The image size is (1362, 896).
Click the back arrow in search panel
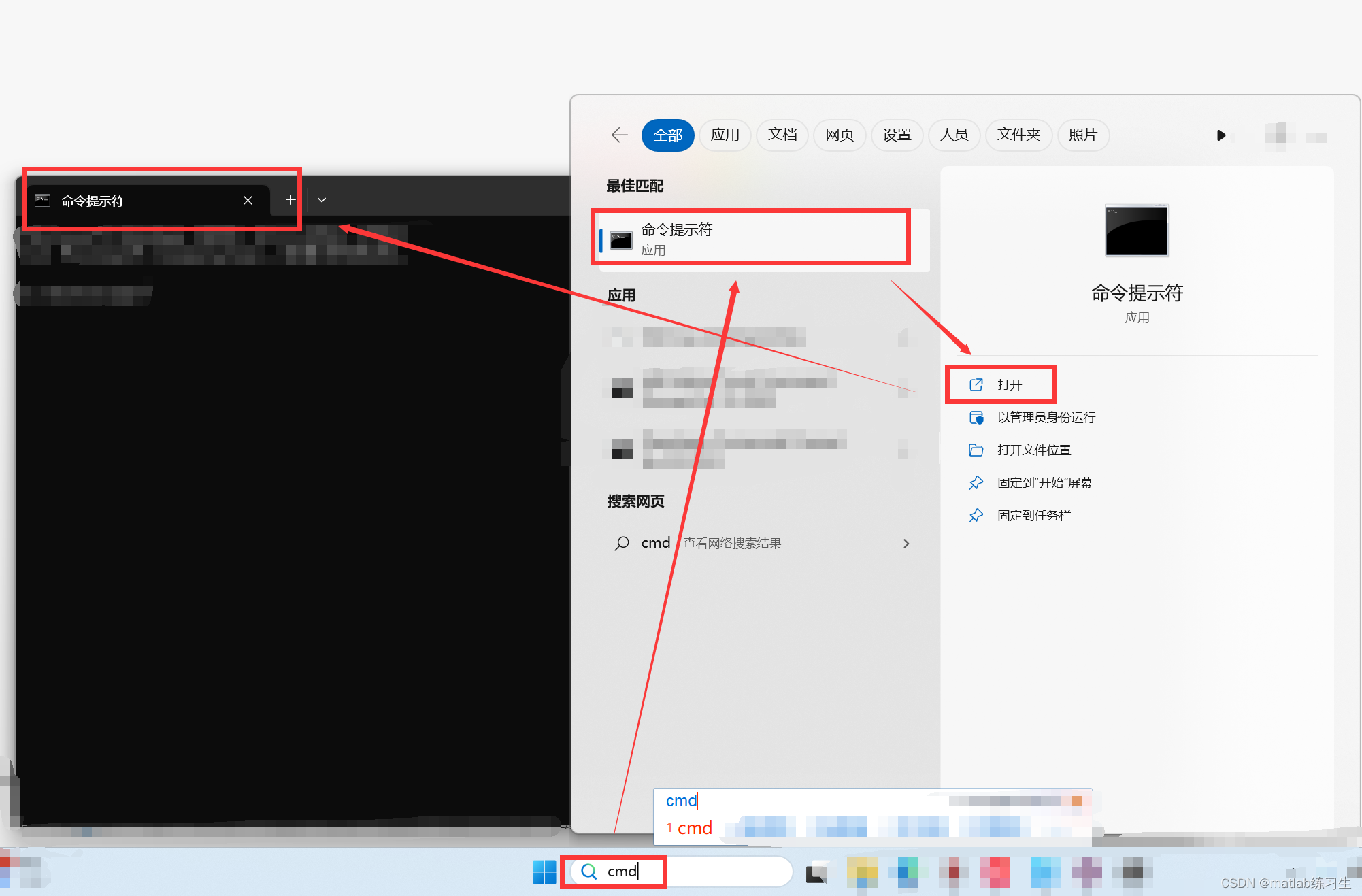(x=619, y=135)
